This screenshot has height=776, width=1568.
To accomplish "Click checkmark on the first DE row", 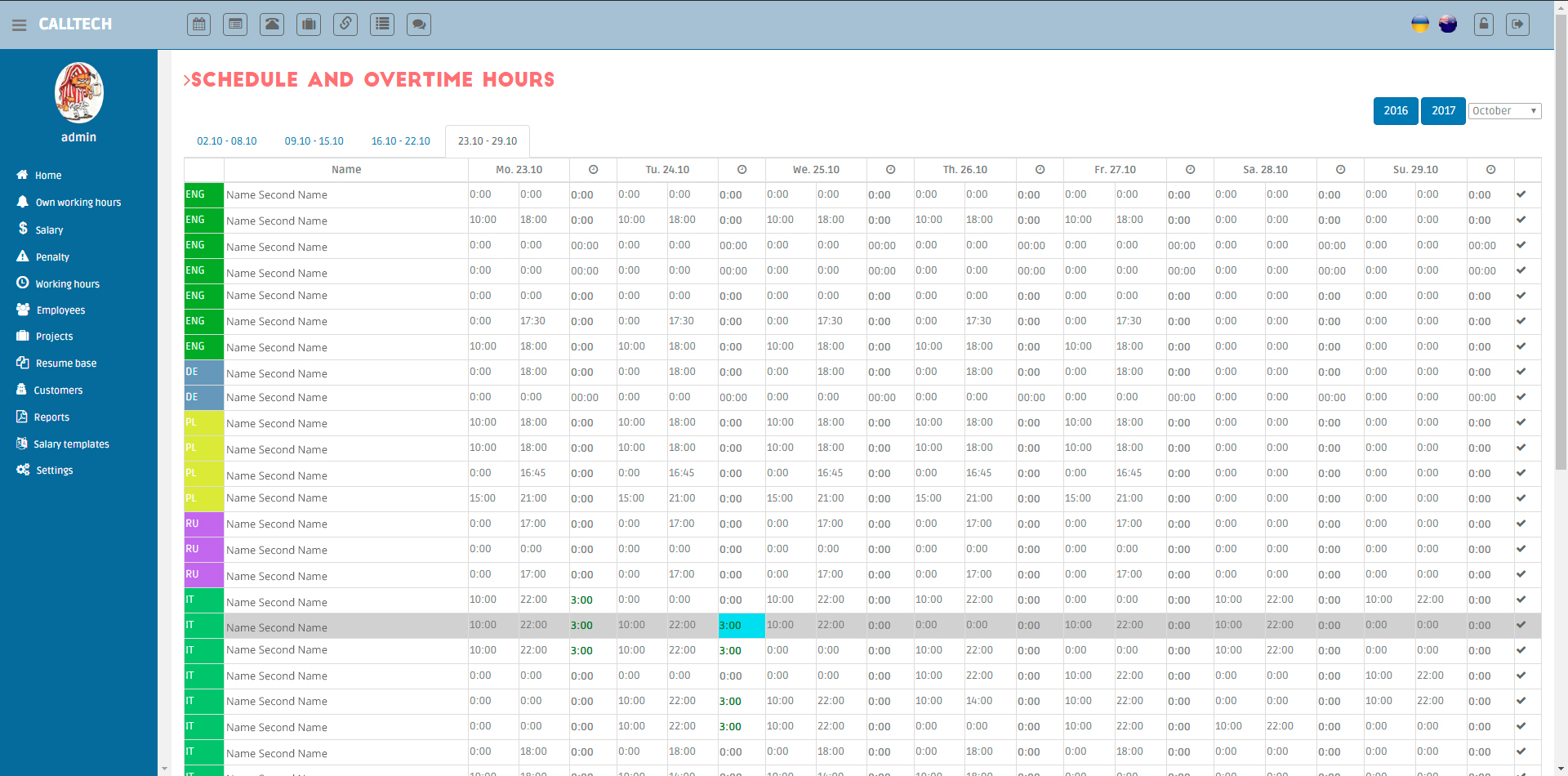I will point(1521,372).
